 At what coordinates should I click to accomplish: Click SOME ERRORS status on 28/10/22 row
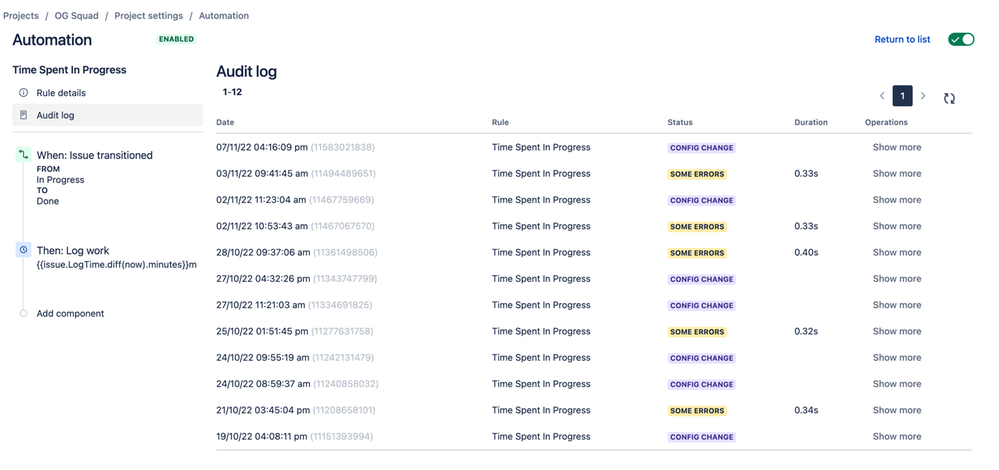point(697,253)
